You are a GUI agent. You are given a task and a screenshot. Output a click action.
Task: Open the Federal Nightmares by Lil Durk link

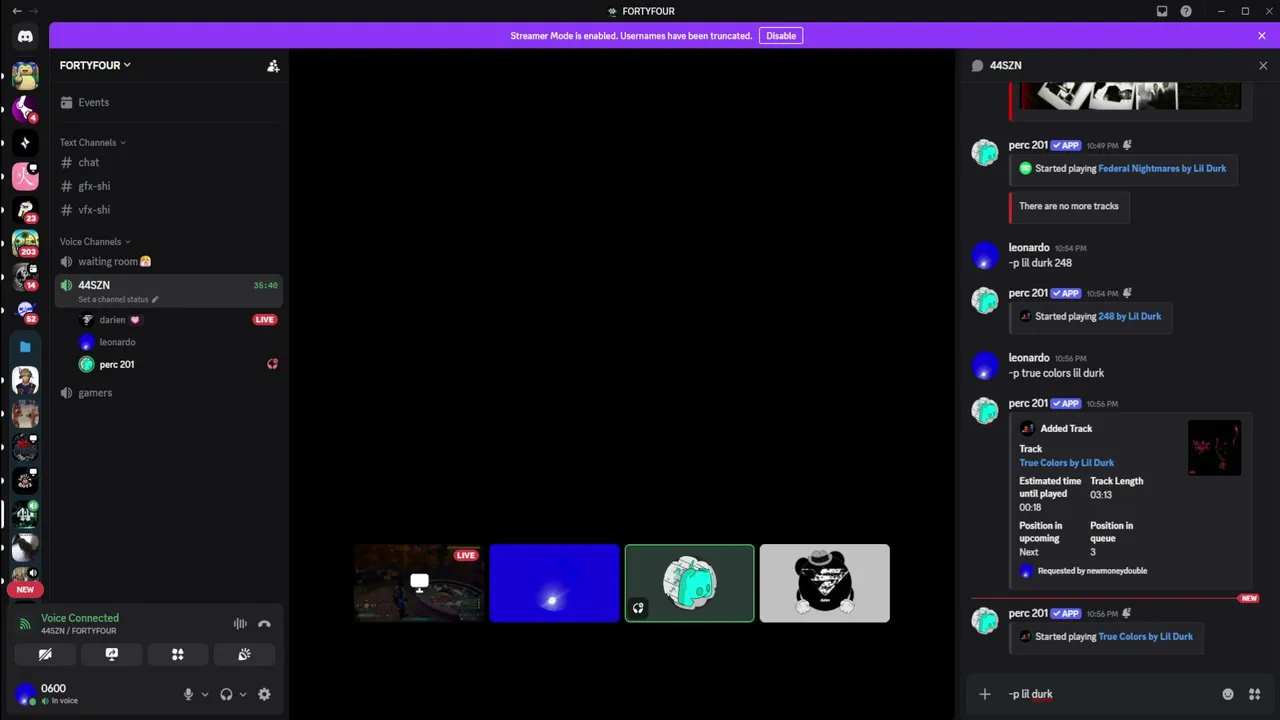(x=1162, y=168)
